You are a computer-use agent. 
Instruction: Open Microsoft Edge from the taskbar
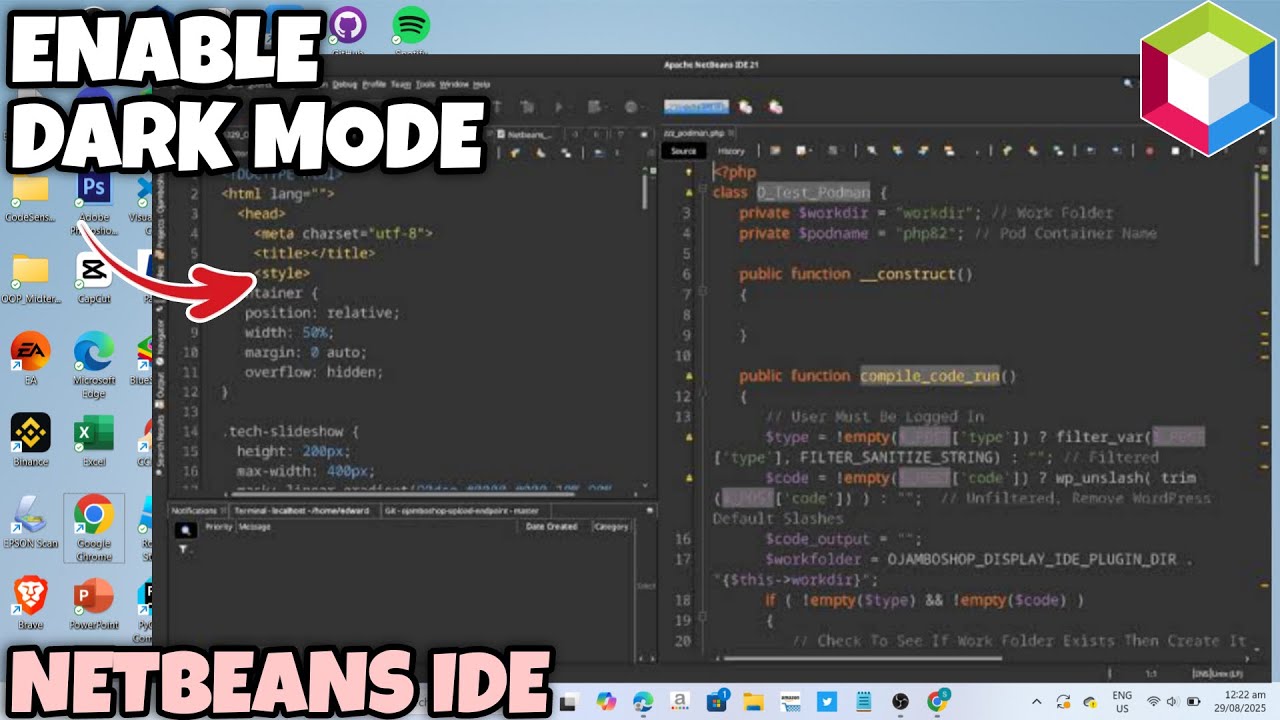pyautogui.click(x=643, y=702)
